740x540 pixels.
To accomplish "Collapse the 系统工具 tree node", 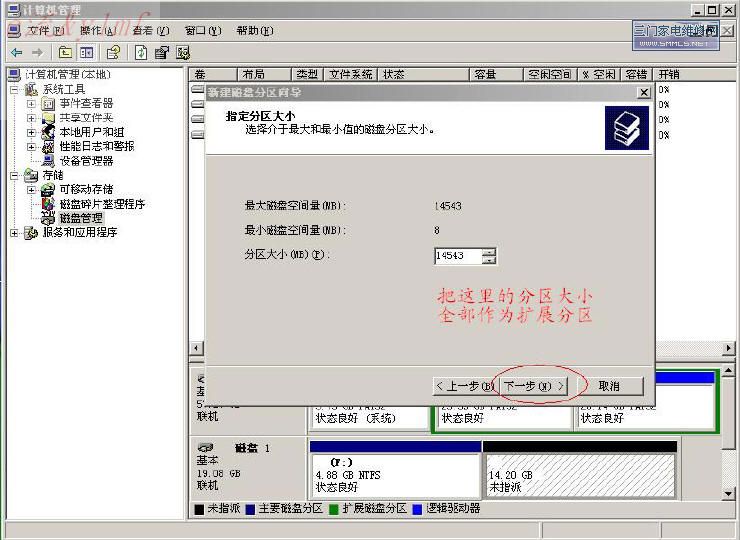I will pyautogui.click(x=14, y=89).
